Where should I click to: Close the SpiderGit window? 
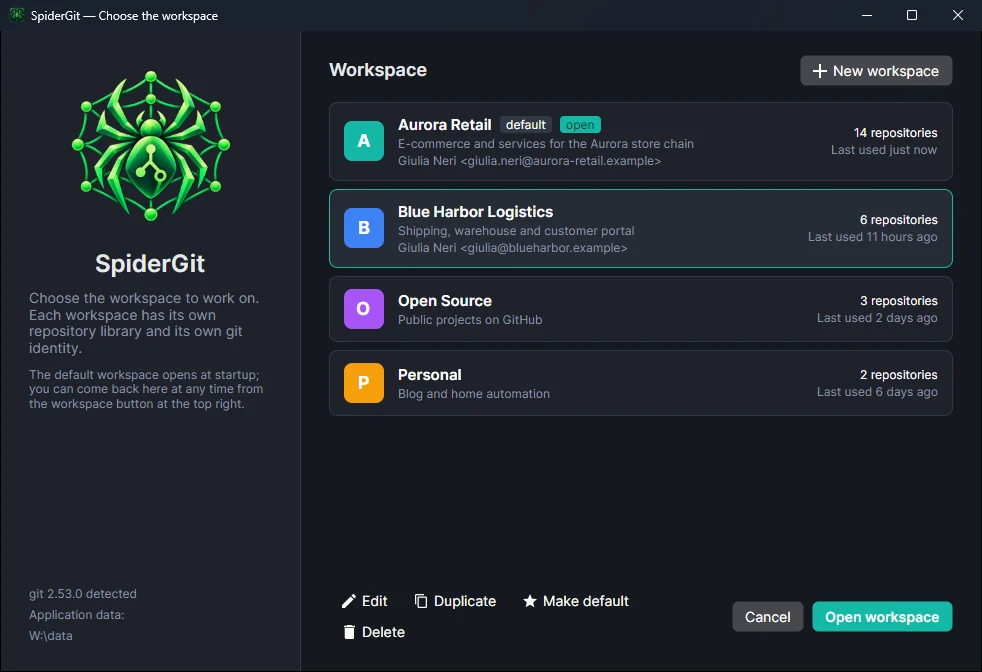click(958, 15)
